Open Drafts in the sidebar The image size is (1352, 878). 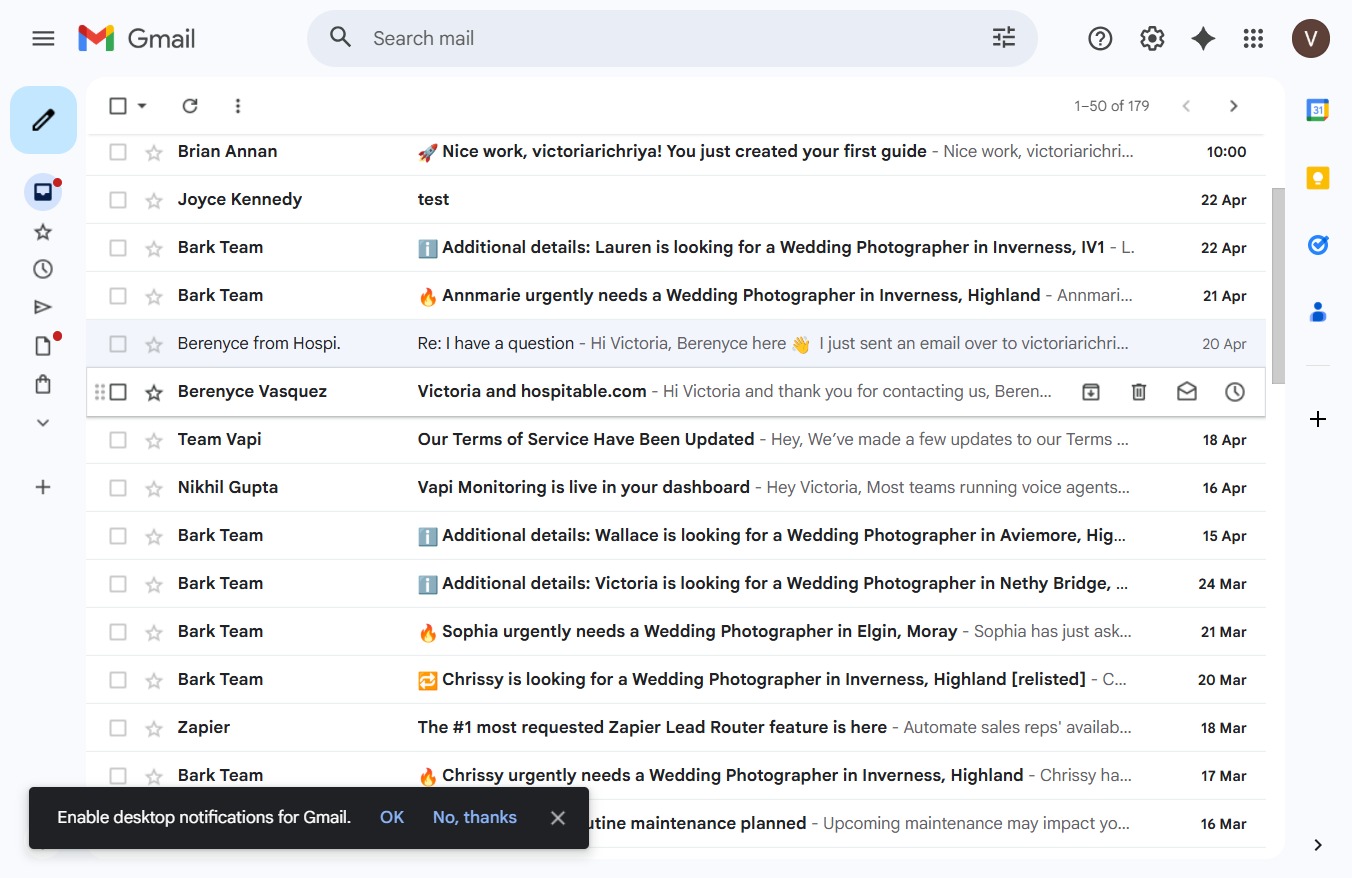[43, 346]
